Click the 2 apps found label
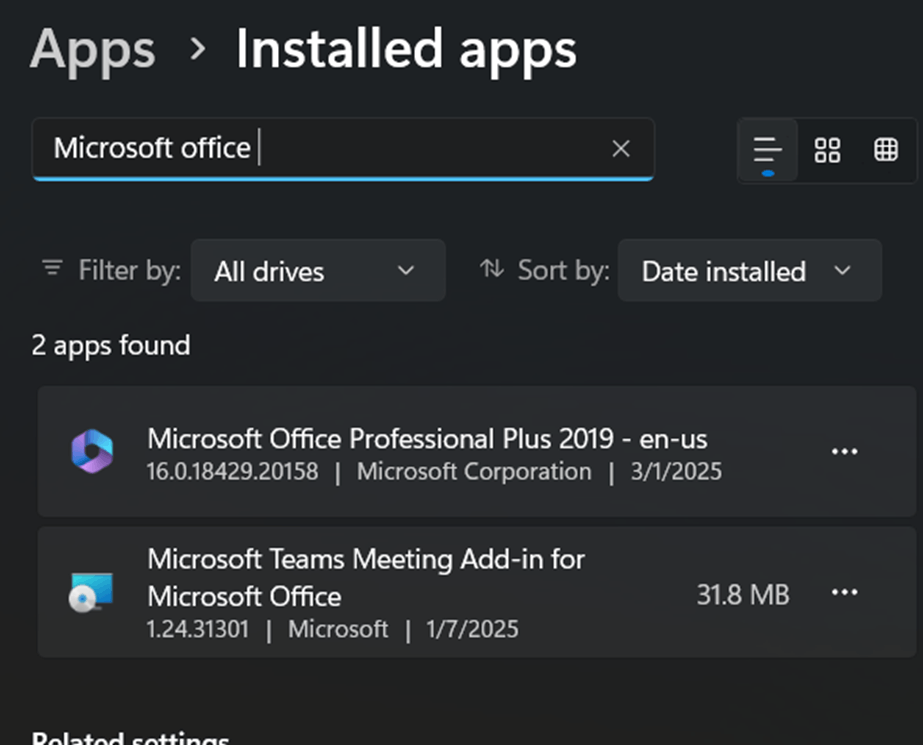The image size is (923, 745). (x=111, y=345)
